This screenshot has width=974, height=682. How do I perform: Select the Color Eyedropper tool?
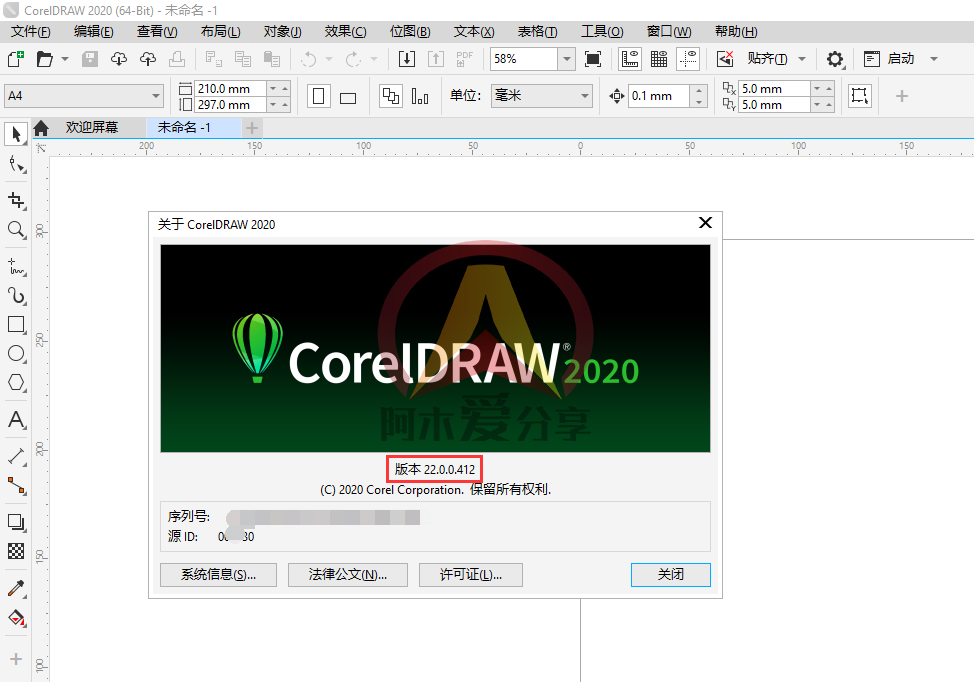coord(15,588)
